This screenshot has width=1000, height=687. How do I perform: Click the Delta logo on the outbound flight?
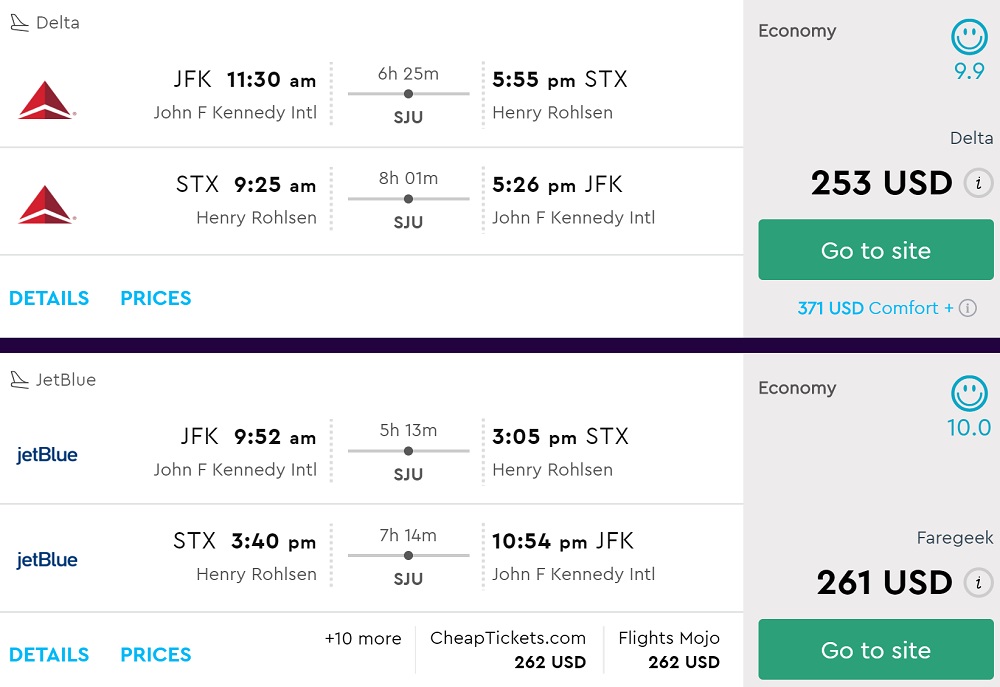coord(46,99)
